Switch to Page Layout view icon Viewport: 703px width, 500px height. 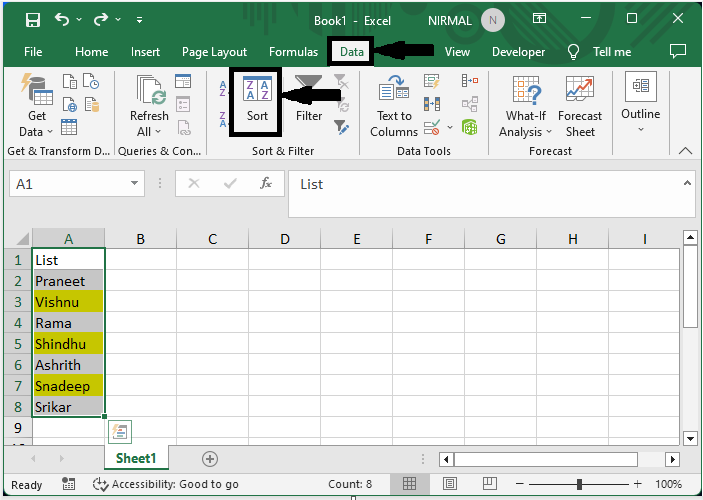pos(450,483)
